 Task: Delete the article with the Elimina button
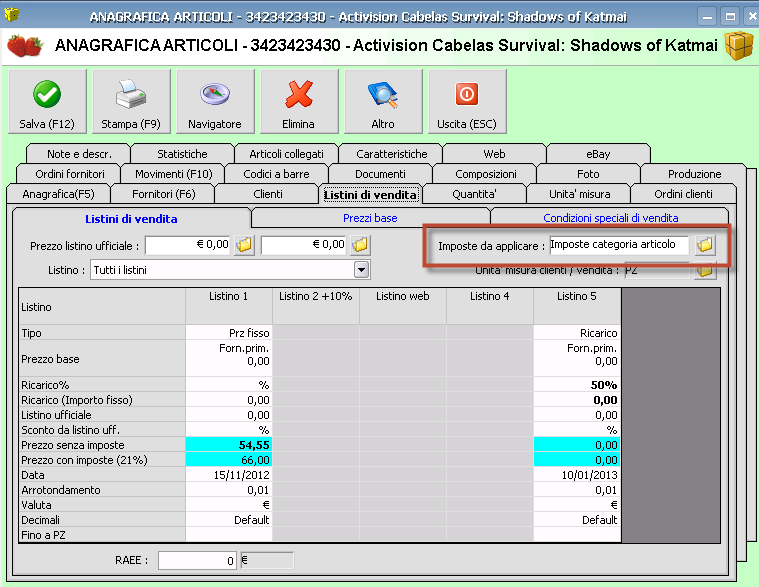(x=298, y=104)
